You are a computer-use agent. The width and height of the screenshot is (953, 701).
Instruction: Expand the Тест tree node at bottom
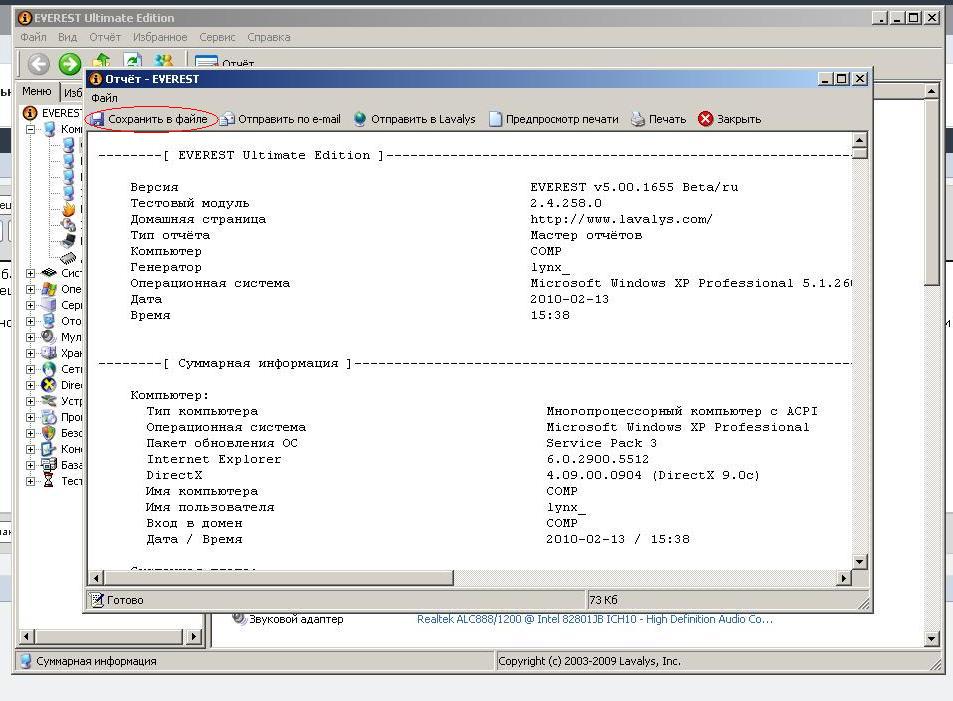point(31,481)
